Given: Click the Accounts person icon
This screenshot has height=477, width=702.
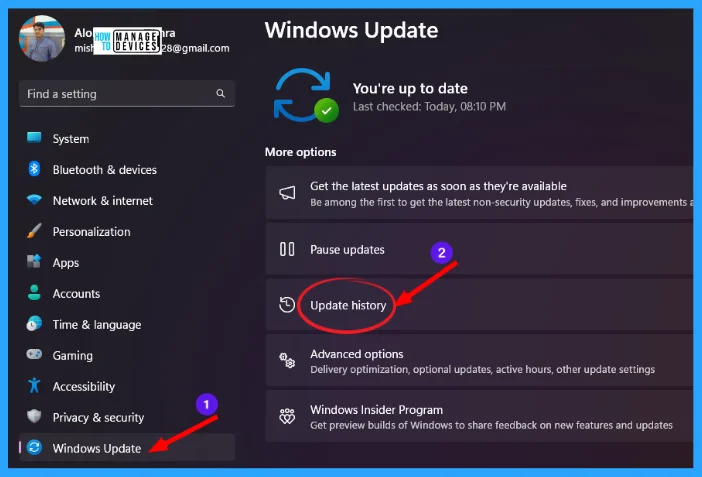Looking at the screenshot, I should coord(34,292).
